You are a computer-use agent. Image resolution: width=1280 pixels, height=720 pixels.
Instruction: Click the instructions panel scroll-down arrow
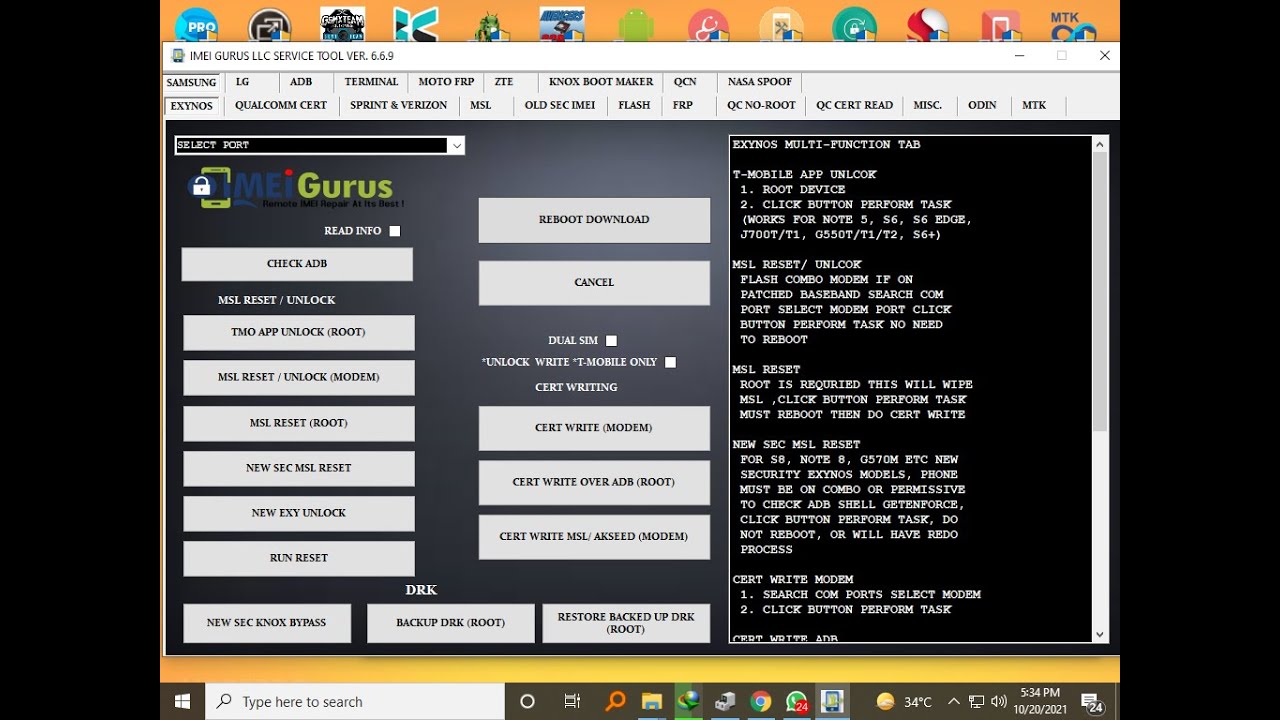(1100, 634)
